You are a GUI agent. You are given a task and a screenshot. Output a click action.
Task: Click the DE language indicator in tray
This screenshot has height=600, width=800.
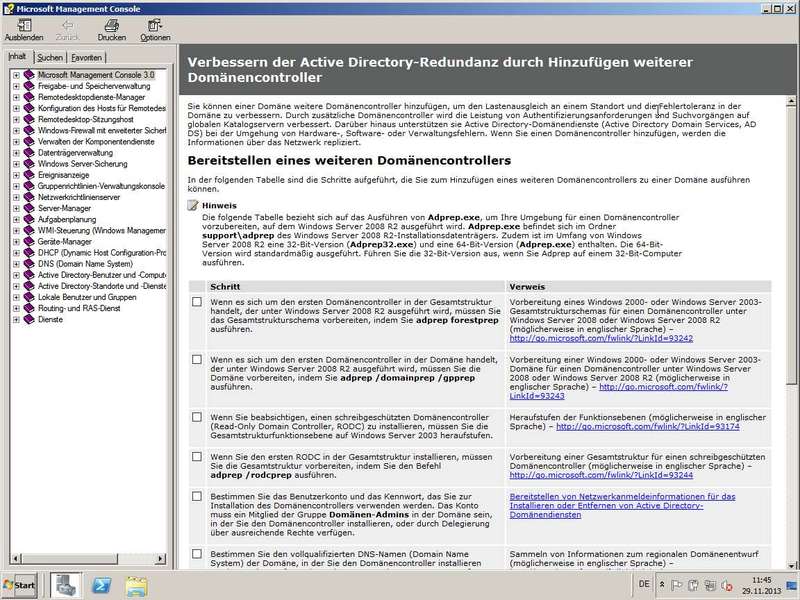(644, 584)
